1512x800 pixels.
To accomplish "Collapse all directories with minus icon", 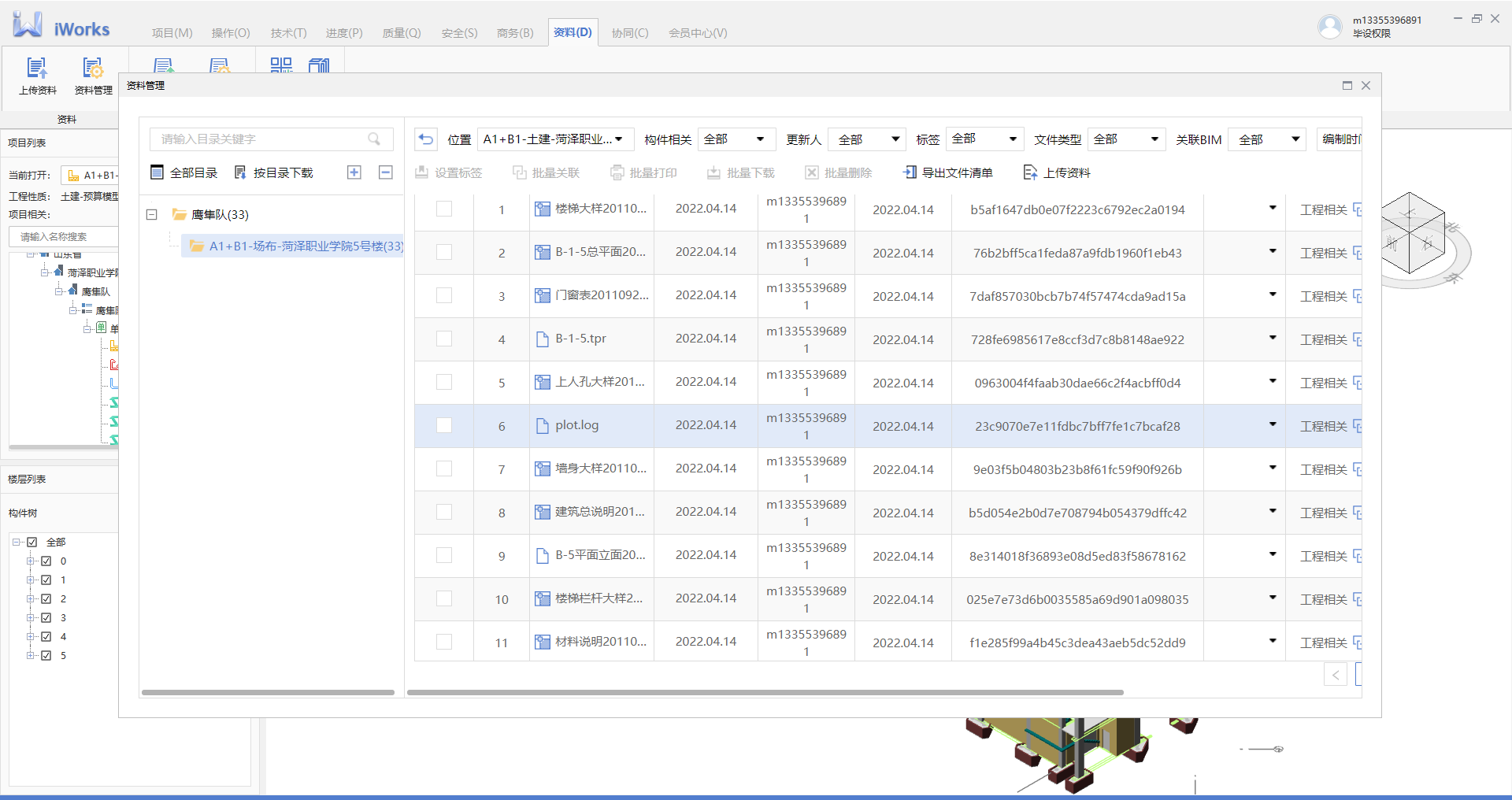I will coord(386,172).
